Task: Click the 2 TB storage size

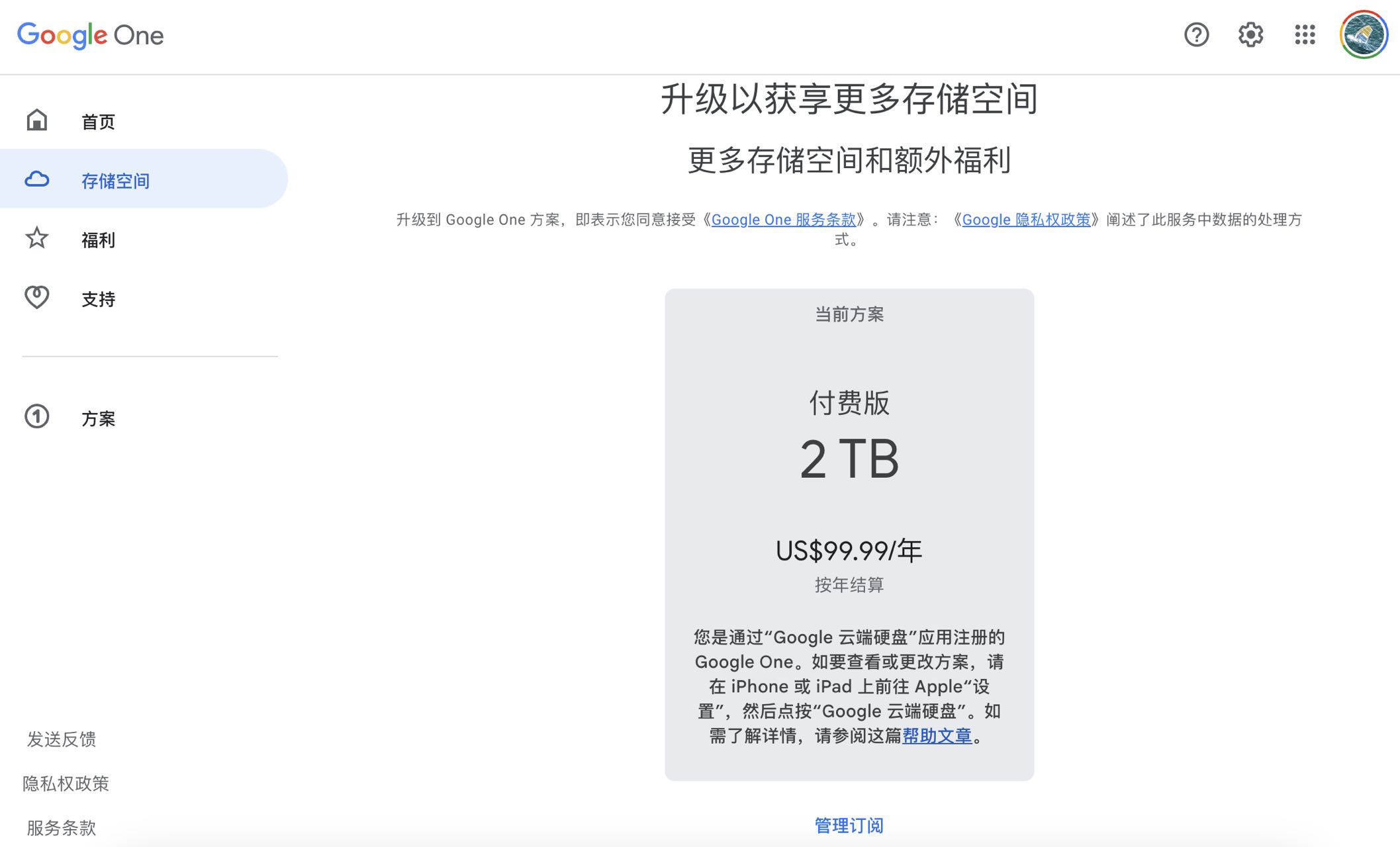Action: pos(849,459)
